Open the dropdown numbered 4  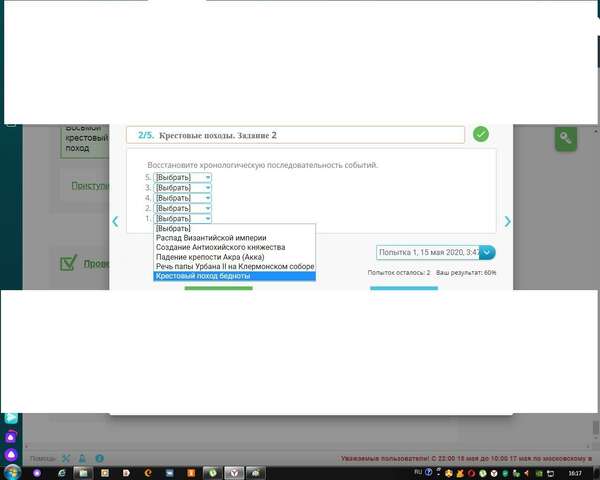coord(183,198)
